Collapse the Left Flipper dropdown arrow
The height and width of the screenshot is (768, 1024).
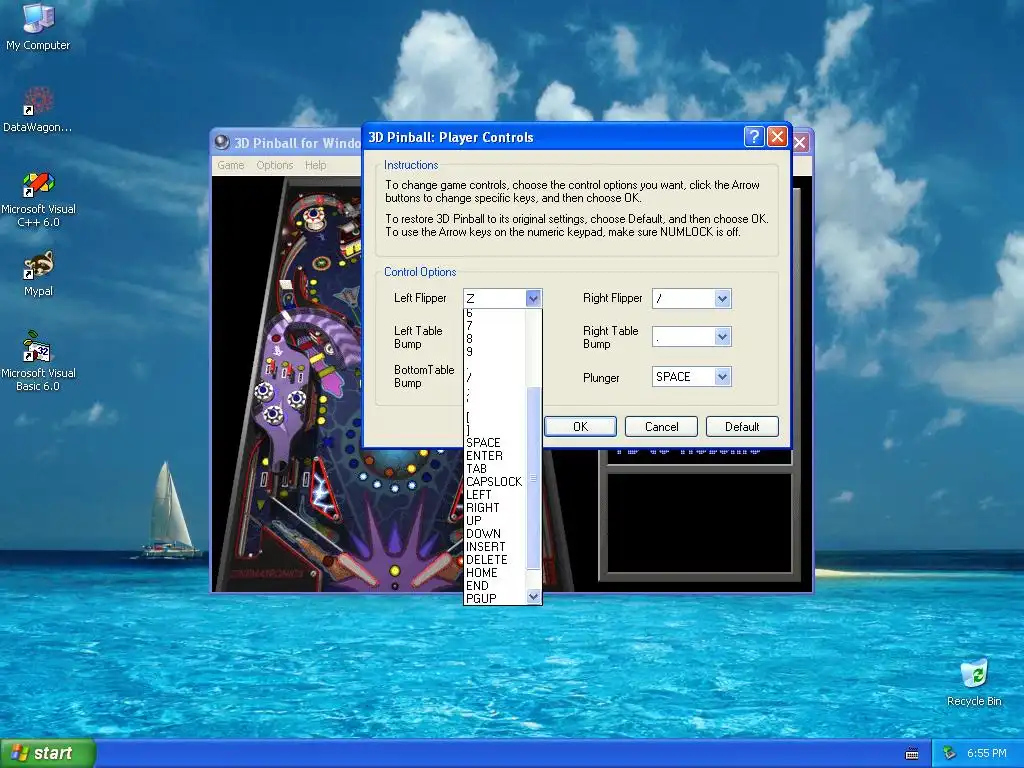point(533,298)
